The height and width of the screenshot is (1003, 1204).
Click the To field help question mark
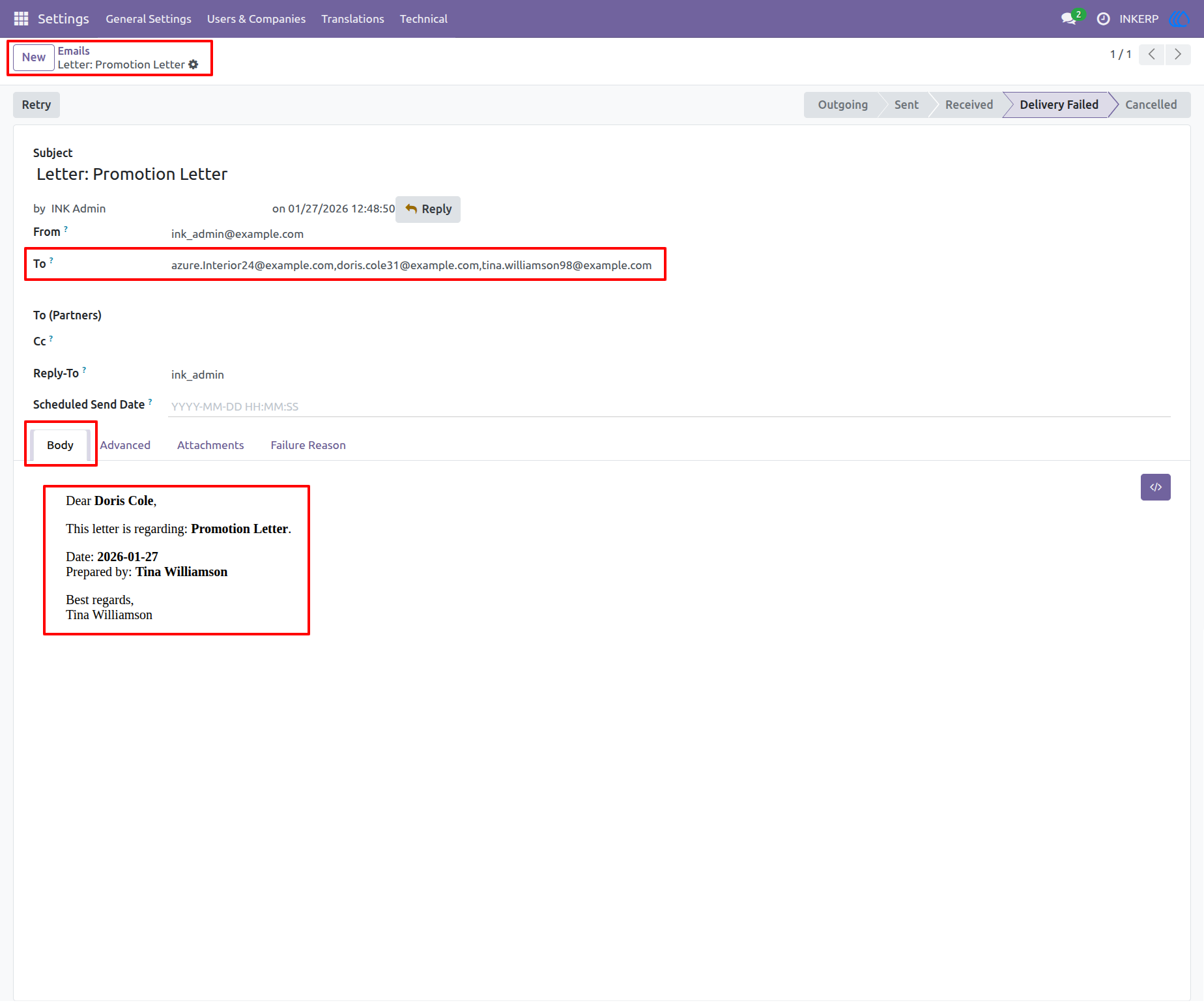pos(51,261)
